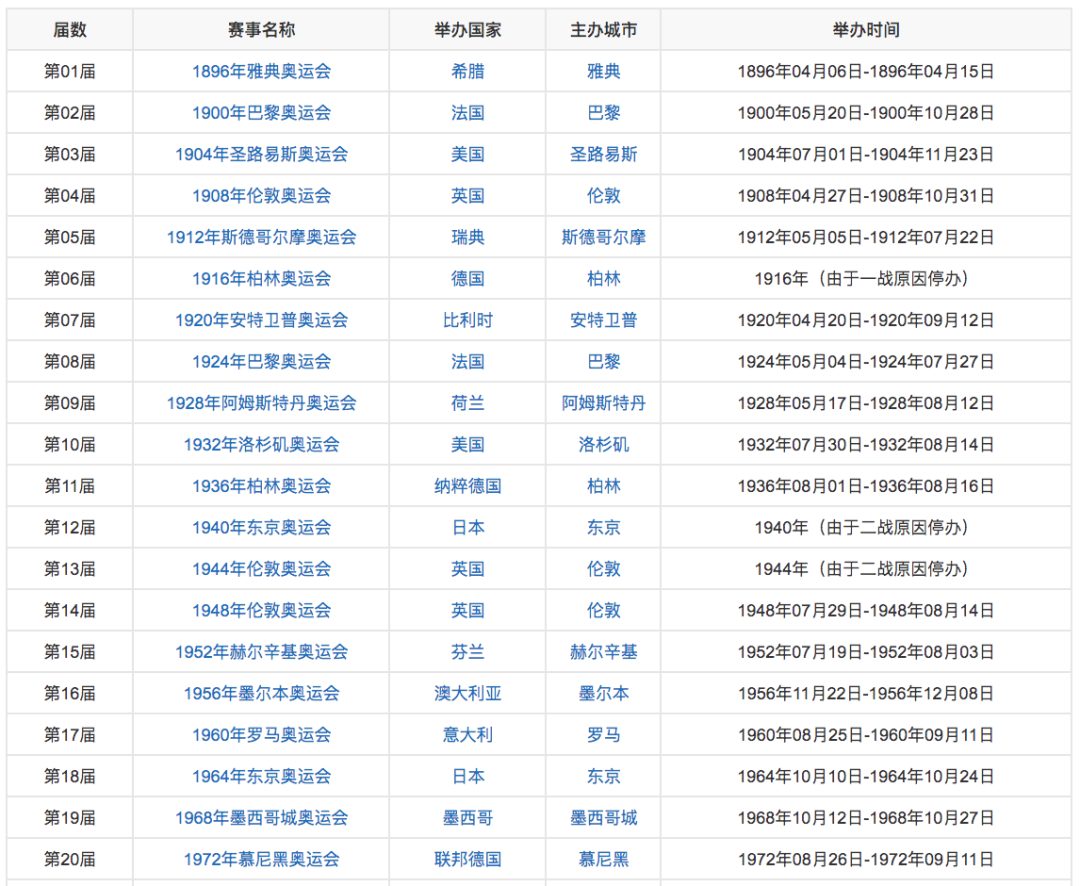Open the 1964年东京奥运会 link

[261, 776]
